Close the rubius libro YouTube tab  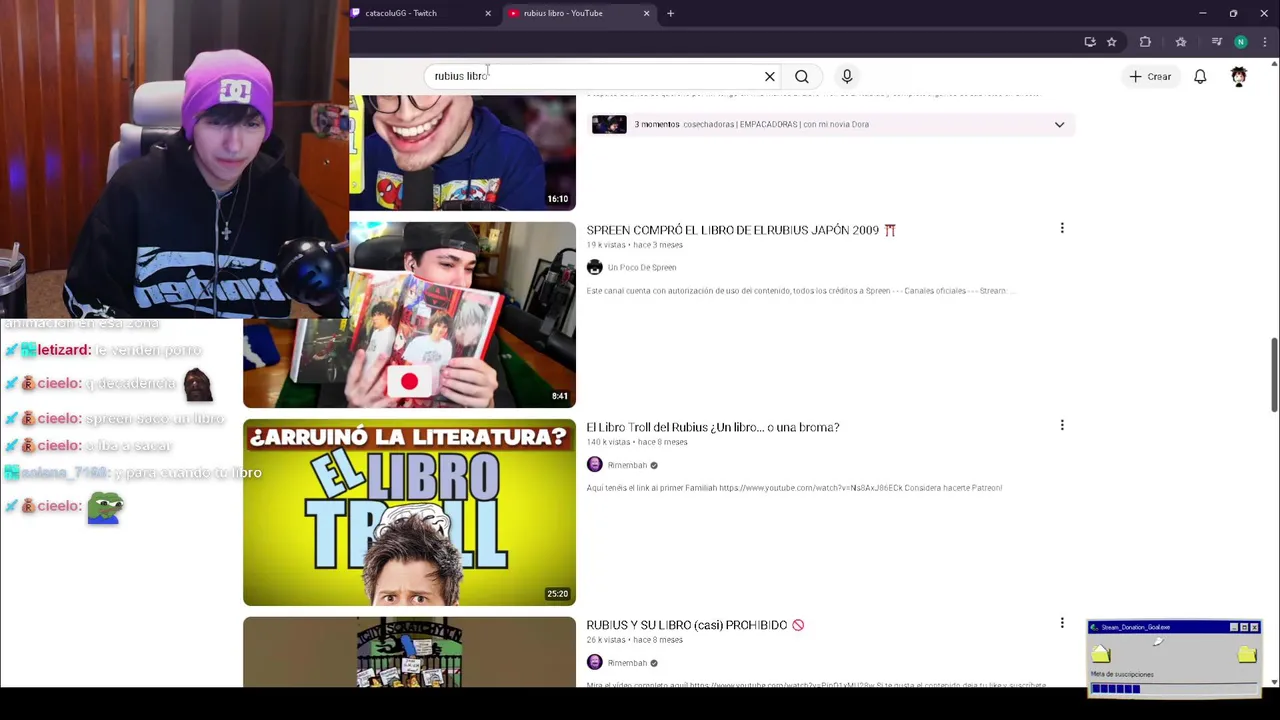pyautogui.click(x=646, y=13)
